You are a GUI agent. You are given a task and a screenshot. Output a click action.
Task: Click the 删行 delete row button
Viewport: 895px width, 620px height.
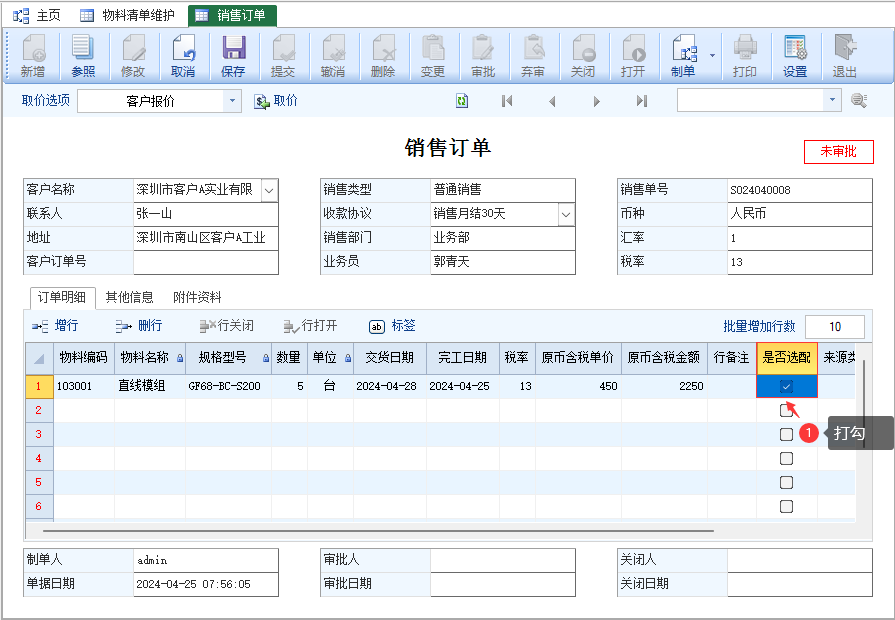(139, 326)
